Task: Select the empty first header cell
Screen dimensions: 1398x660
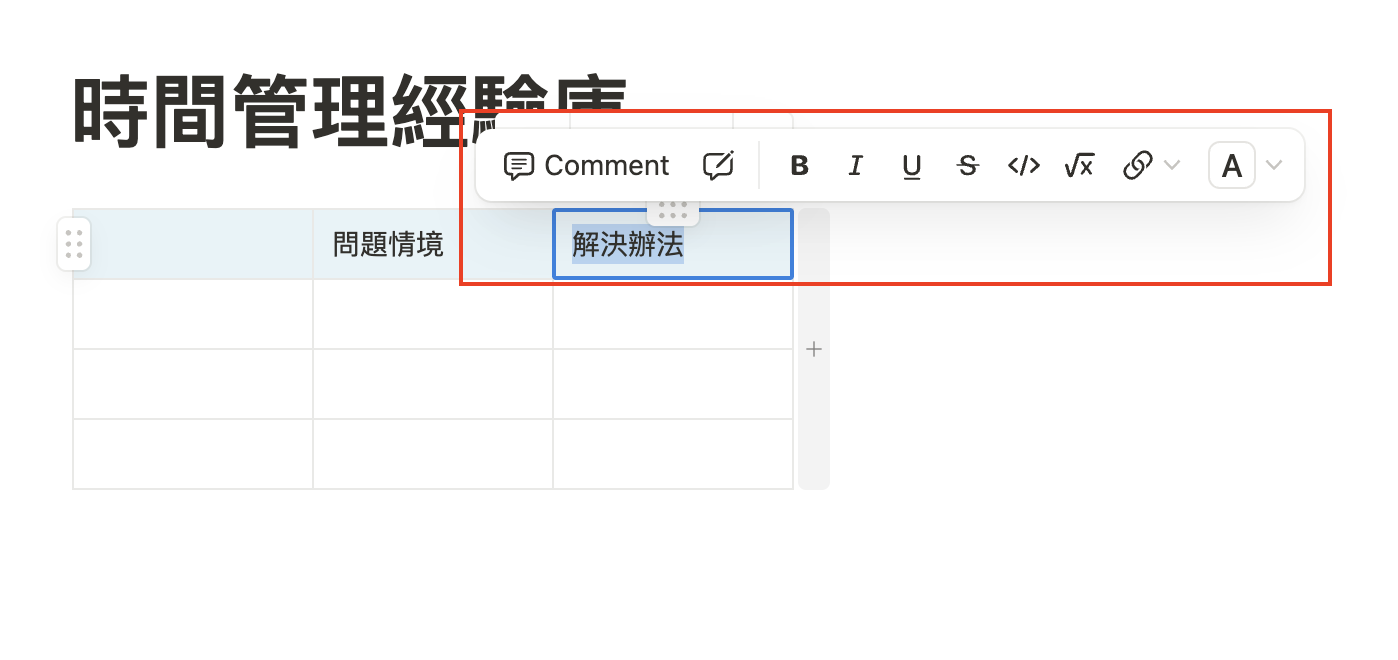Action: click(x=193, y=244)
